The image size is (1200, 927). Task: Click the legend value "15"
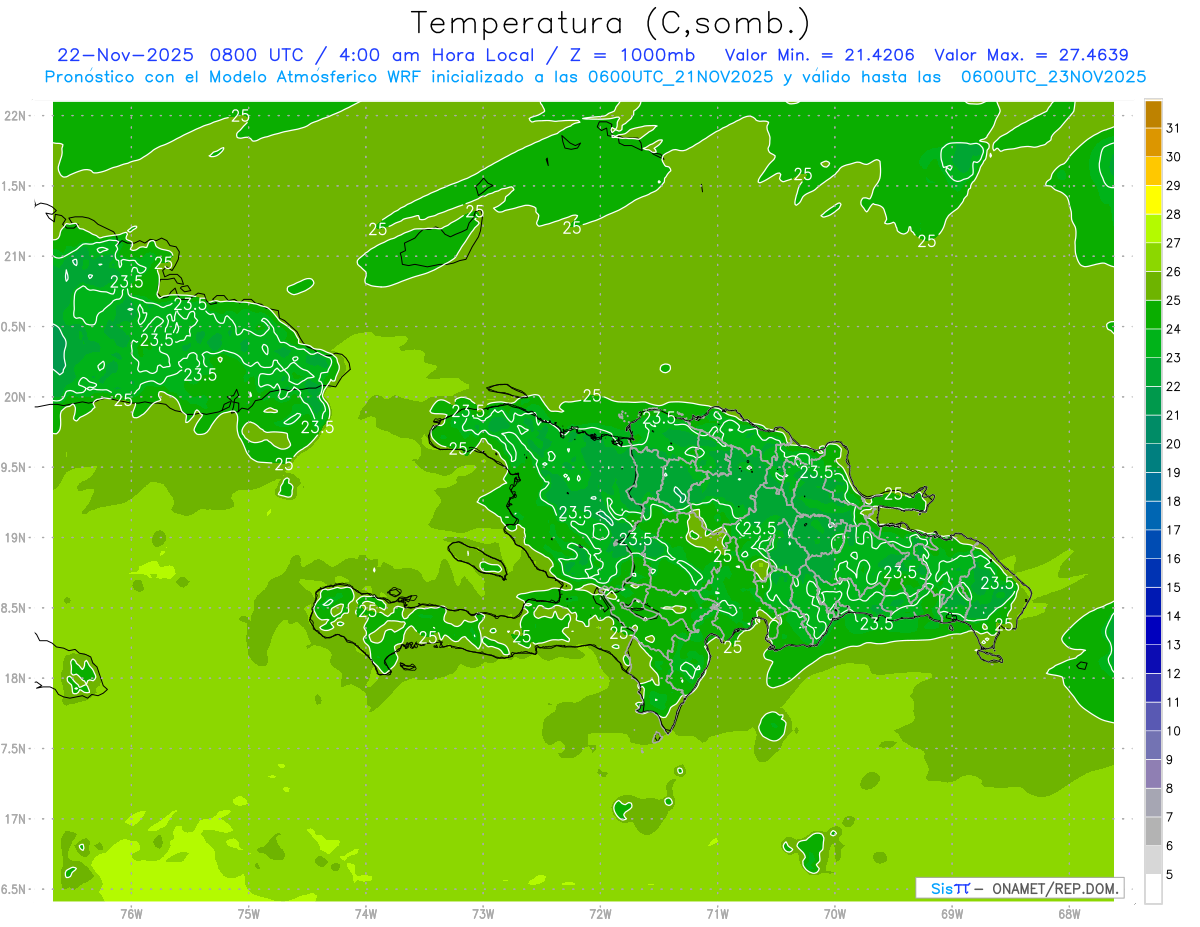click(1174, 587)
